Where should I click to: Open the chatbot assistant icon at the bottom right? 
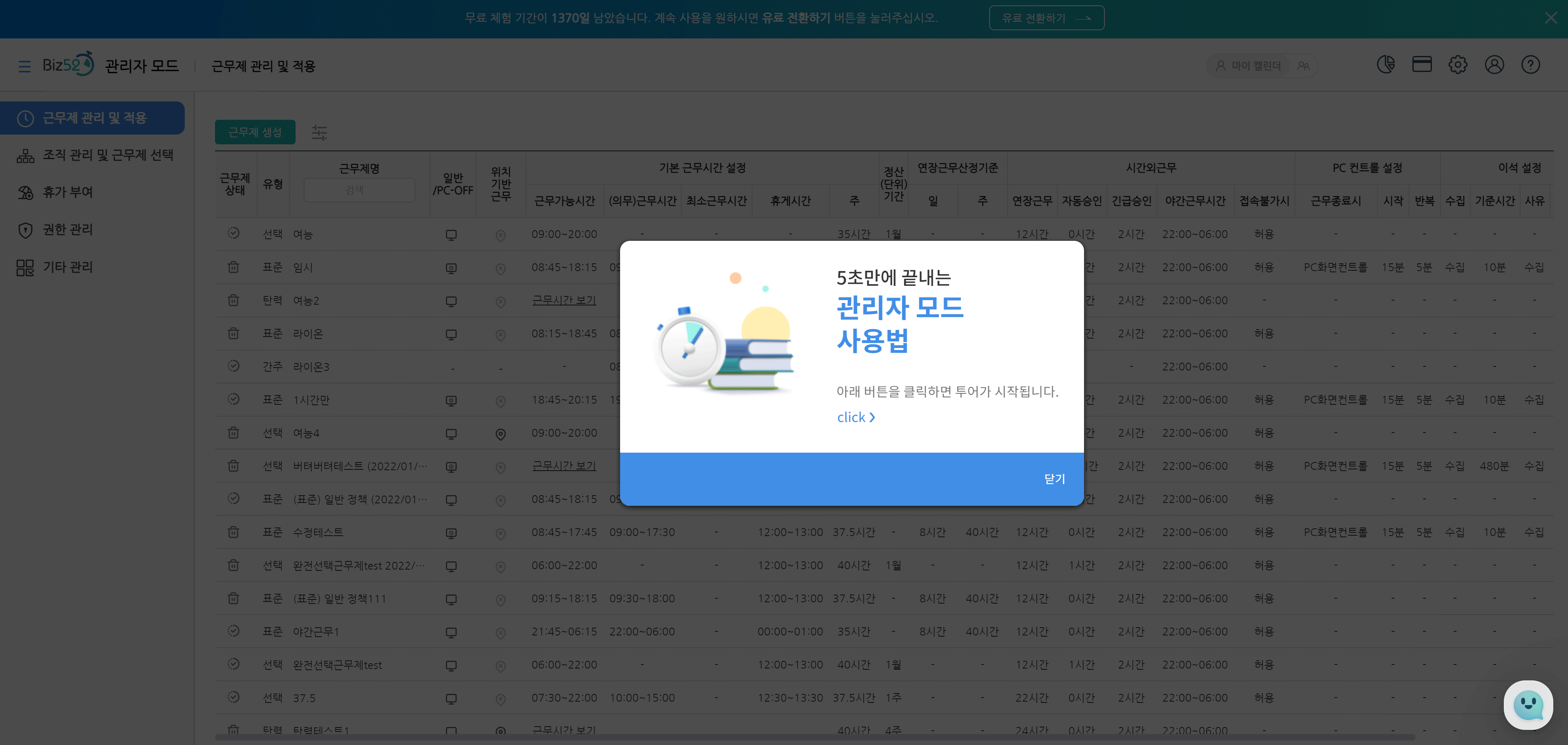(x=1528, y=705)
